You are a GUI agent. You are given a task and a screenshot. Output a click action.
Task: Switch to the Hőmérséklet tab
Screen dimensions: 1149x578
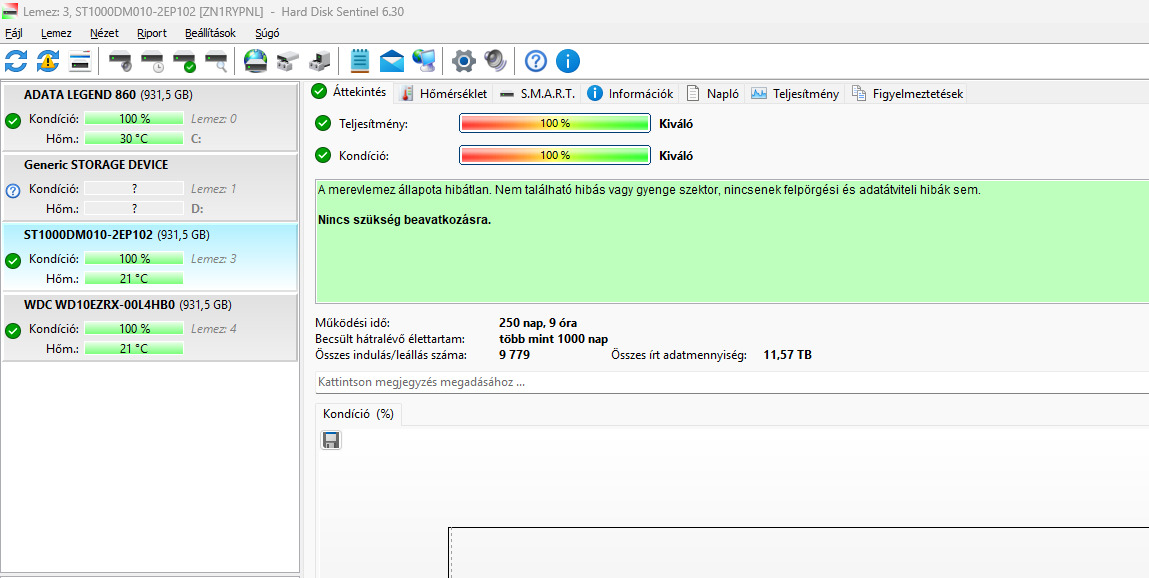click(x=444, y=94)
